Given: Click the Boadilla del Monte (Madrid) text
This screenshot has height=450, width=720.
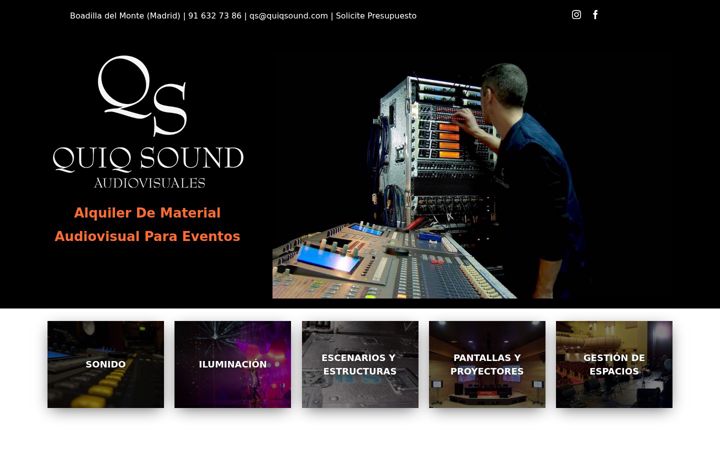Looking at the screenshot, I should pos(125,16).
